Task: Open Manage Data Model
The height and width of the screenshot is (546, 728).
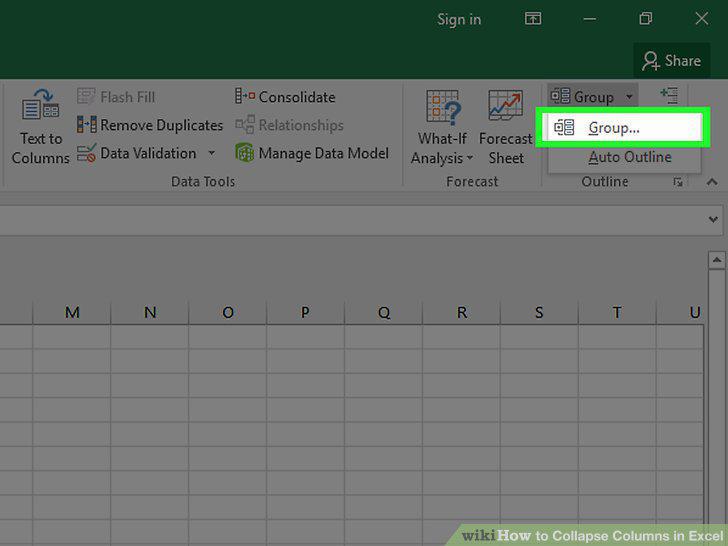Action: pyautogui.click(x=312, y=153)
